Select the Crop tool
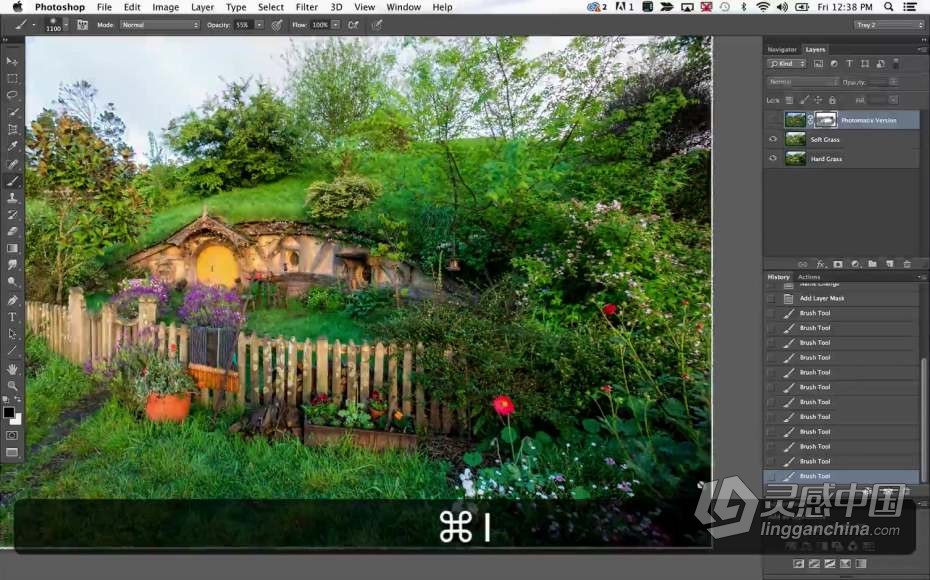 pyautogui.click(x=12, y=129)
